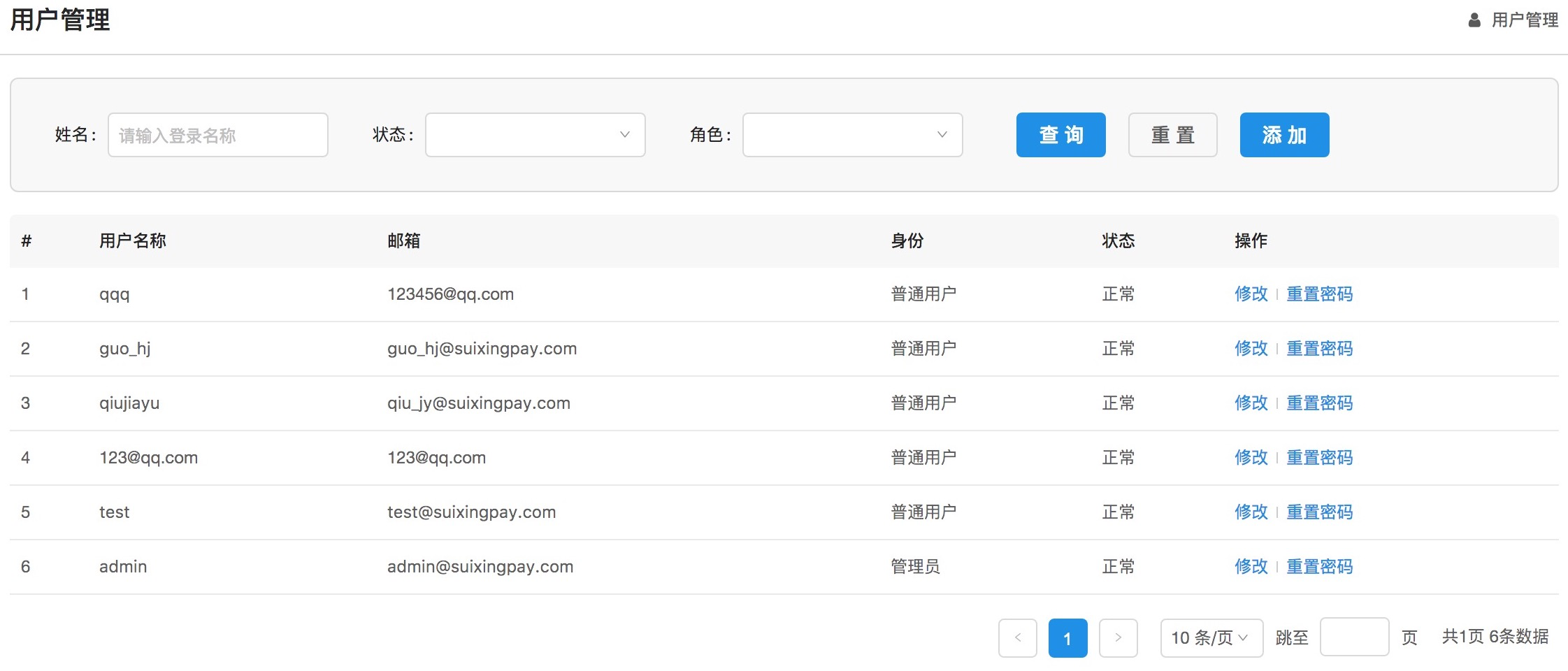Screen dimensions: 1568x671
Task: Select email cell test@suixingpay.com
Action: tap(472, 512)
